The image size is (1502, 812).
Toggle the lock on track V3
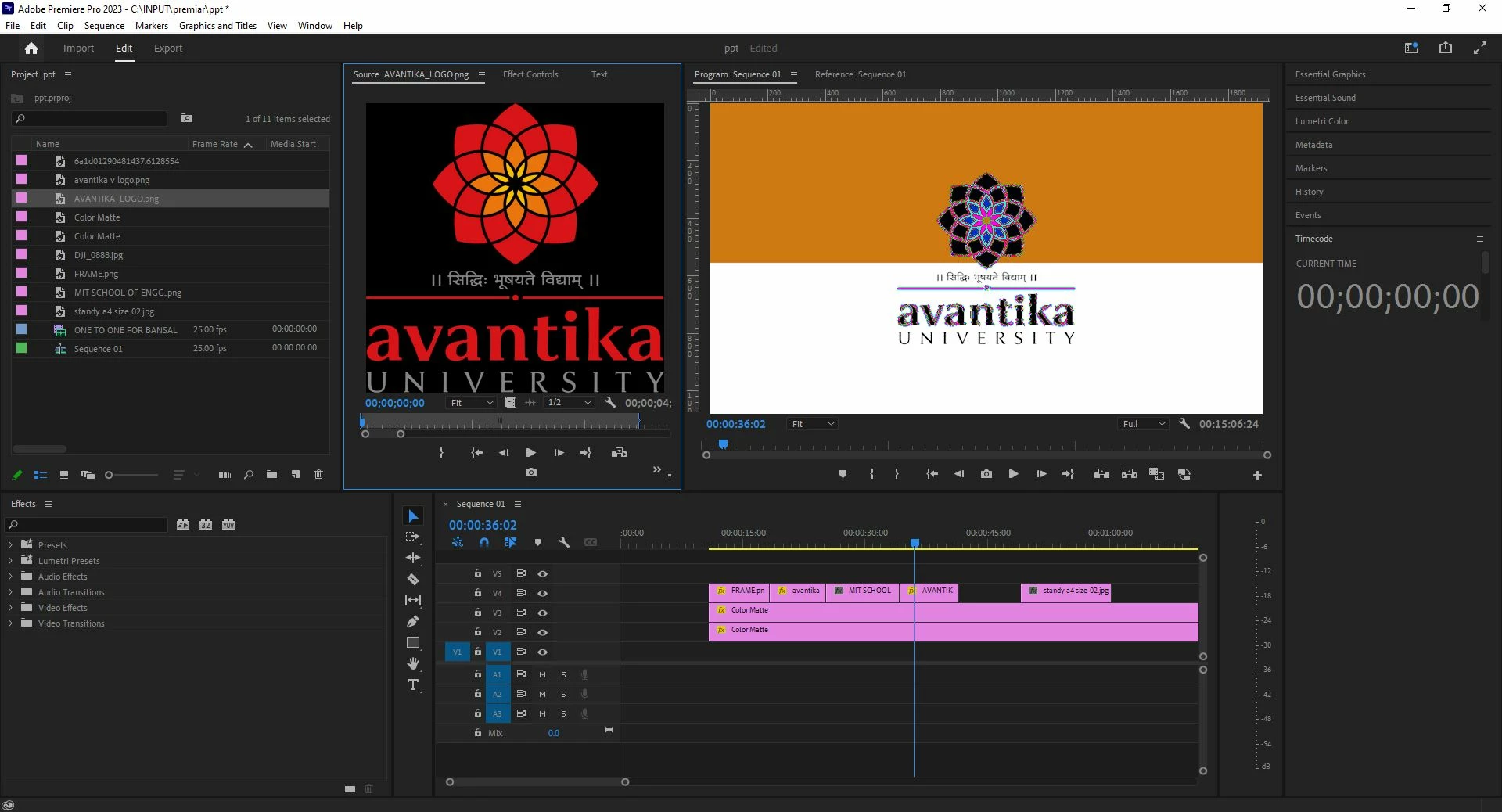[477, 613]
